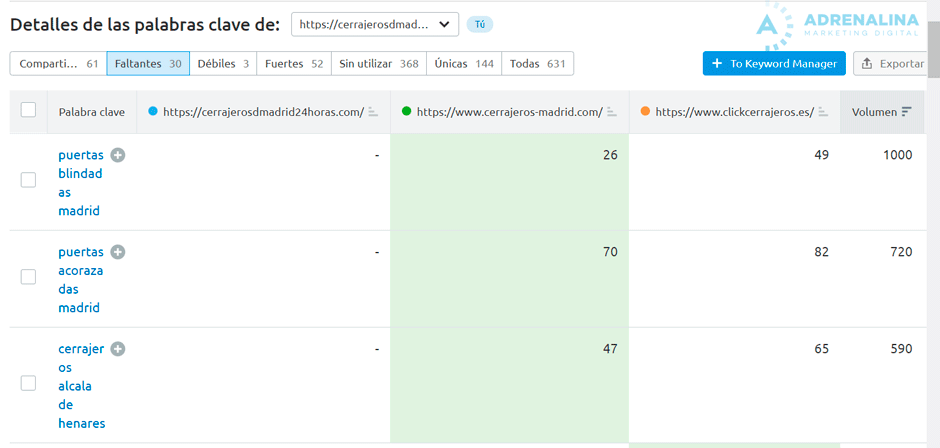Open 'puertas acorazadas madrid' keyword link
940x448 pixels.
coord(81,279)
